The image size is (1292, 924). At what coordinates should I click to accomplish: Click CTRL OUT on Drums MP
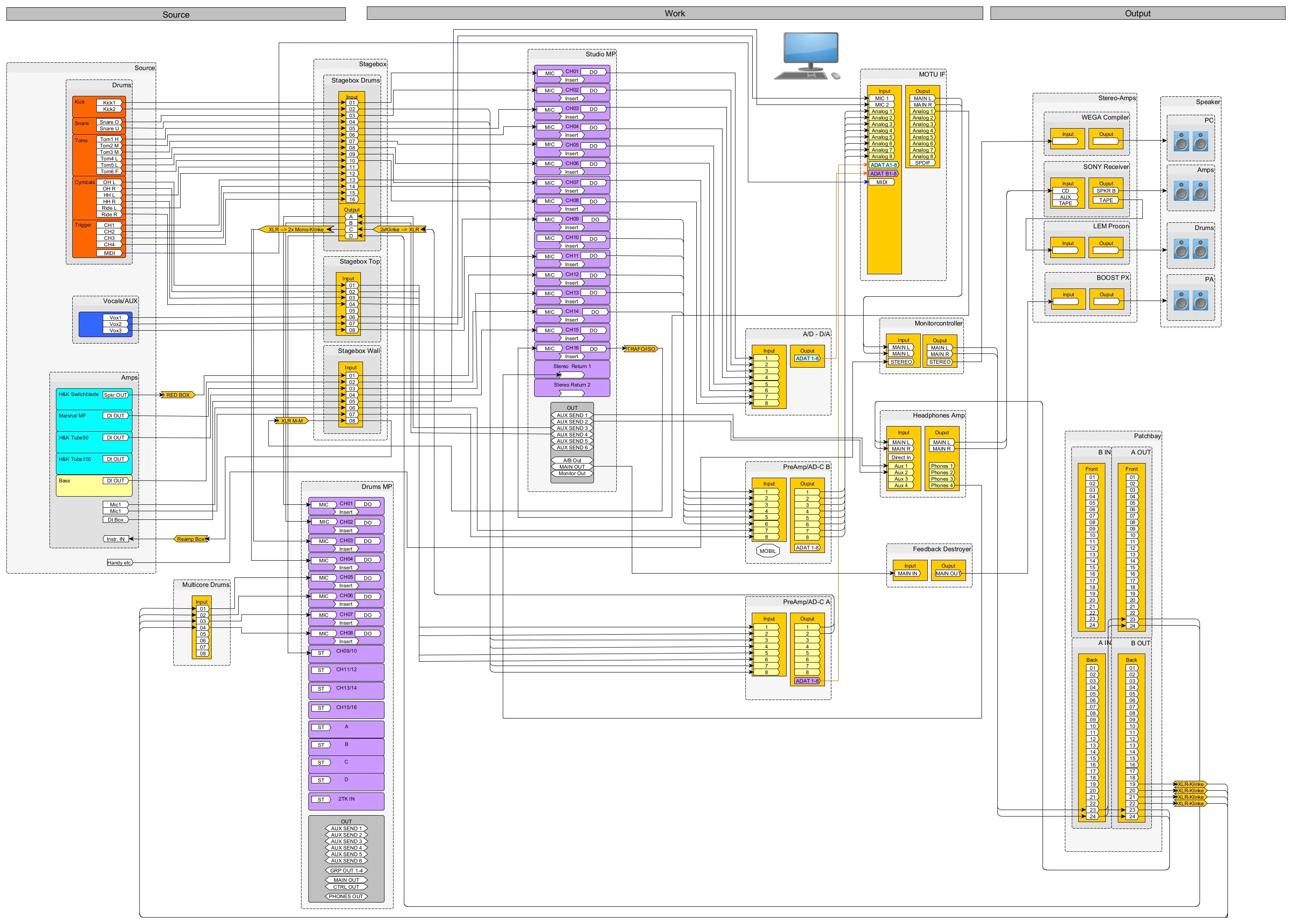click(346, 887)
